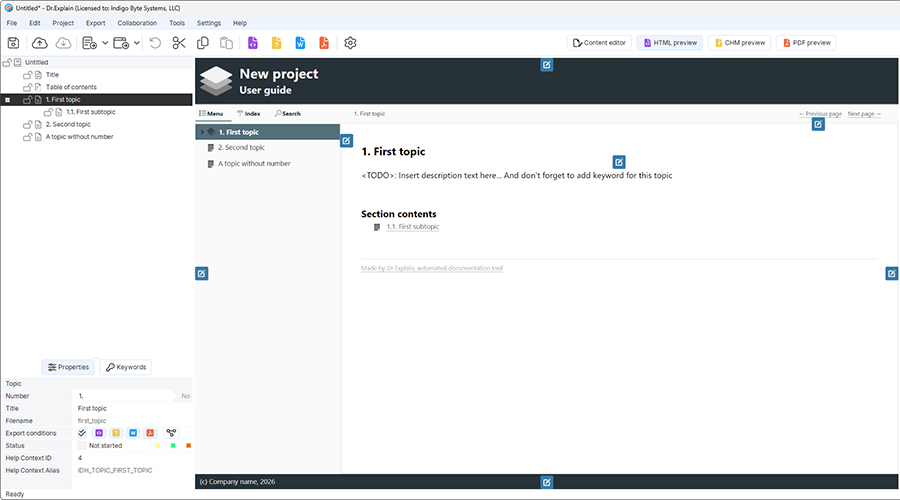Click the Help Context ID value field
Image resolution: width=900 pixels, height=500 pixels.
[133, 458]
